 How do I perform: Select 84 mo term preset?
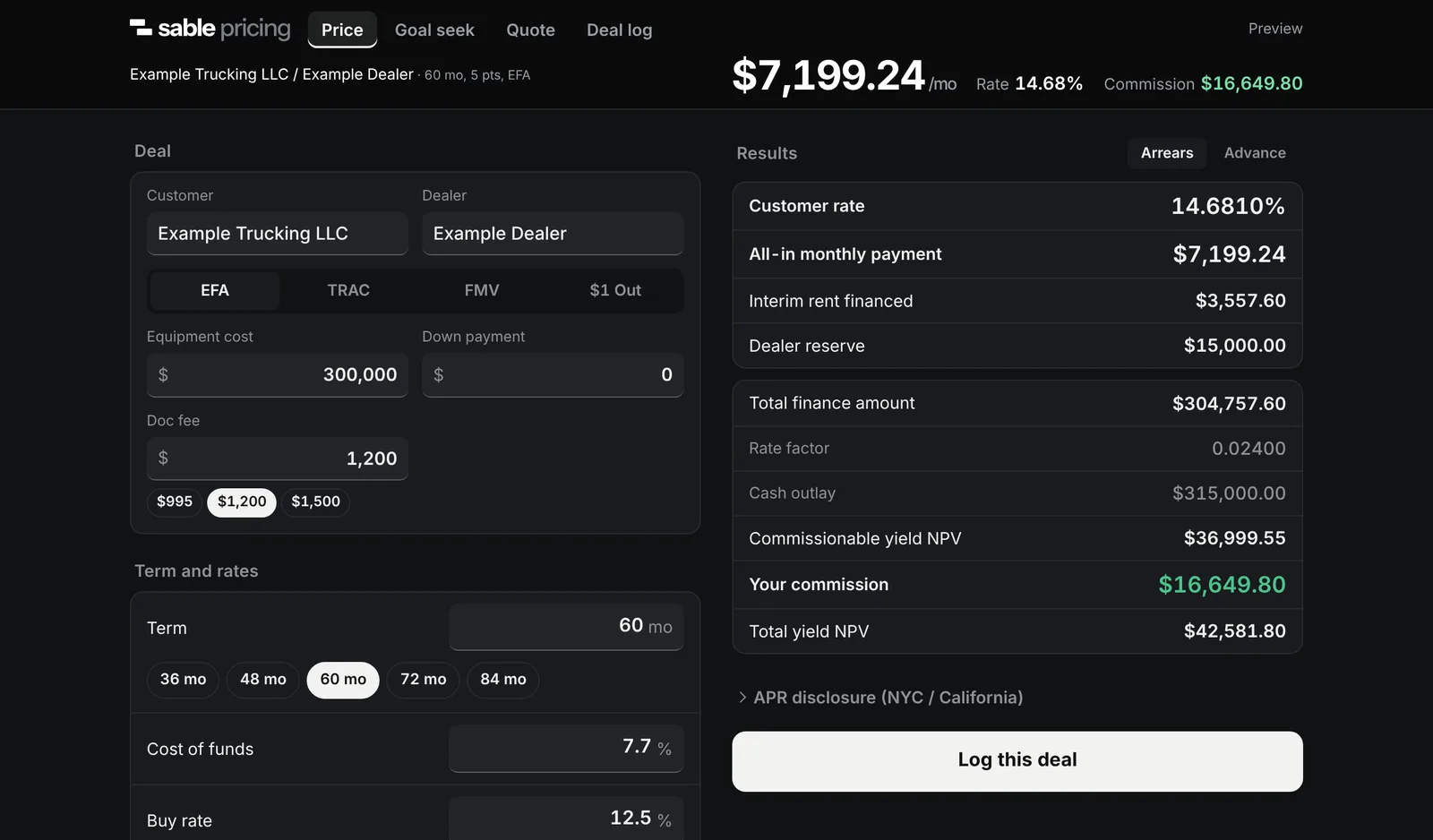click(503, 680)
